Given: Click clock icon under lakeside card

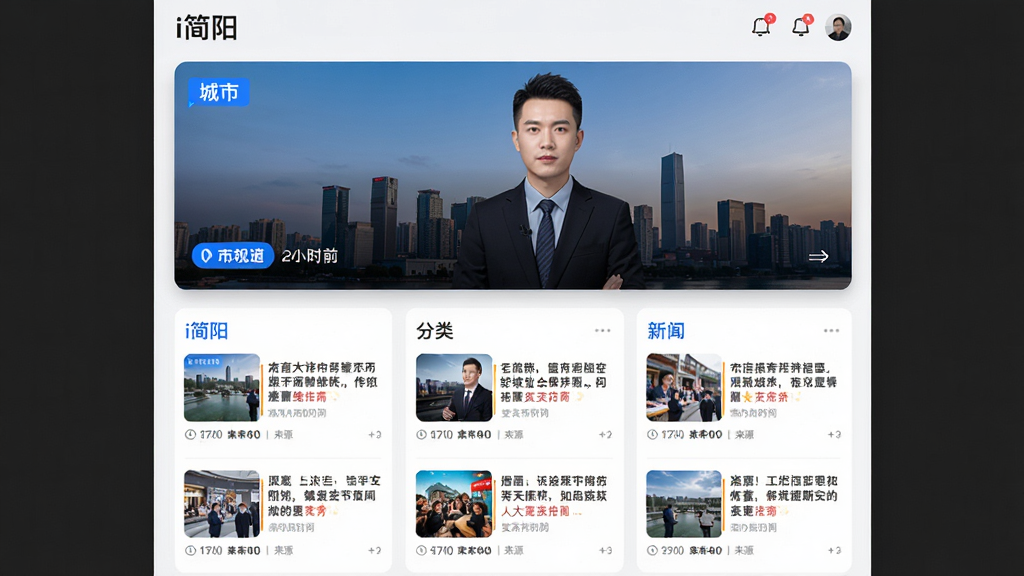Looking at the screenshot, I should click(652, 551).
